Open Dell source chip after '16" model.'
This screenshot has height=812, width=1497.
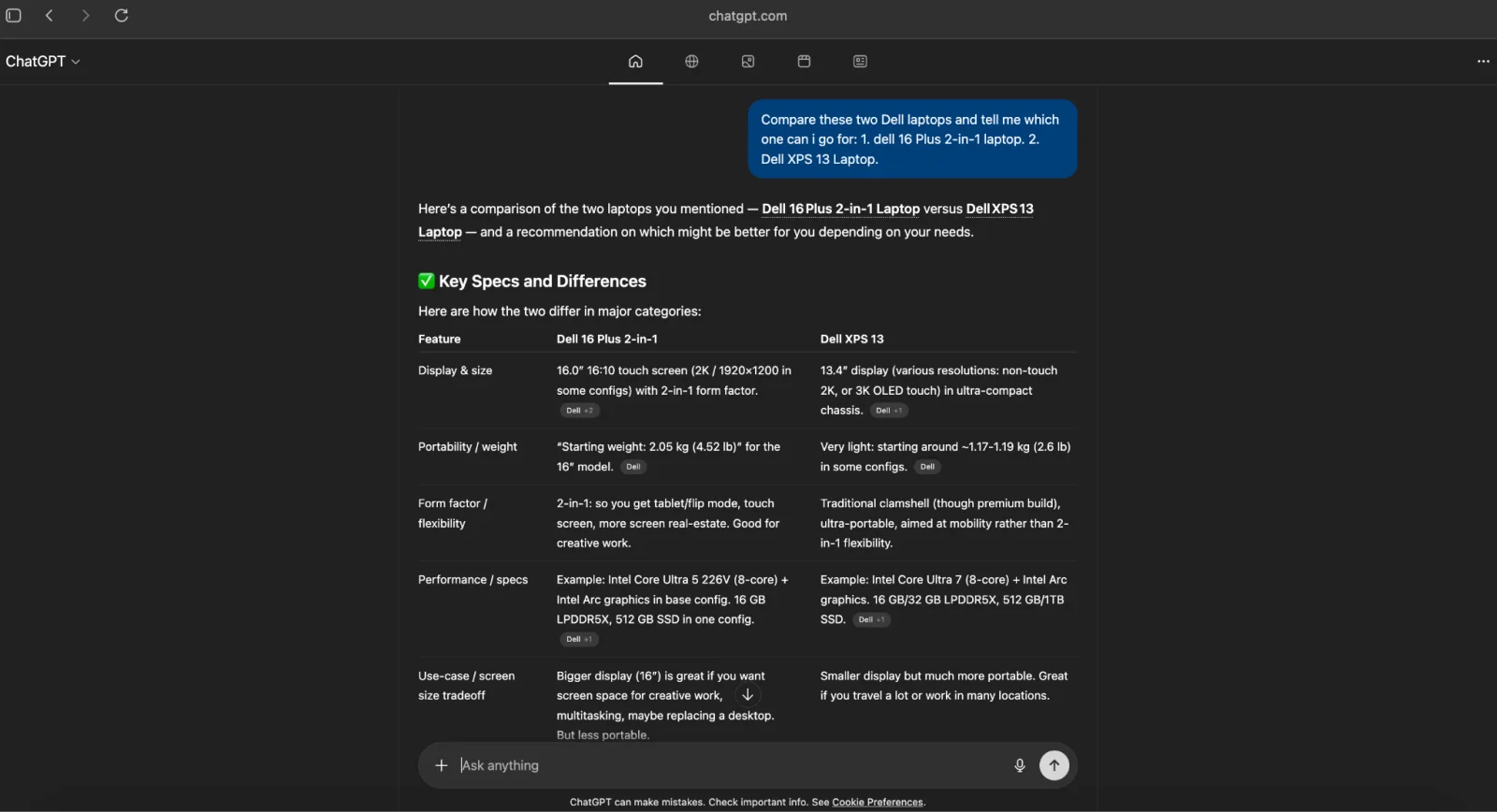coord(632,467)
